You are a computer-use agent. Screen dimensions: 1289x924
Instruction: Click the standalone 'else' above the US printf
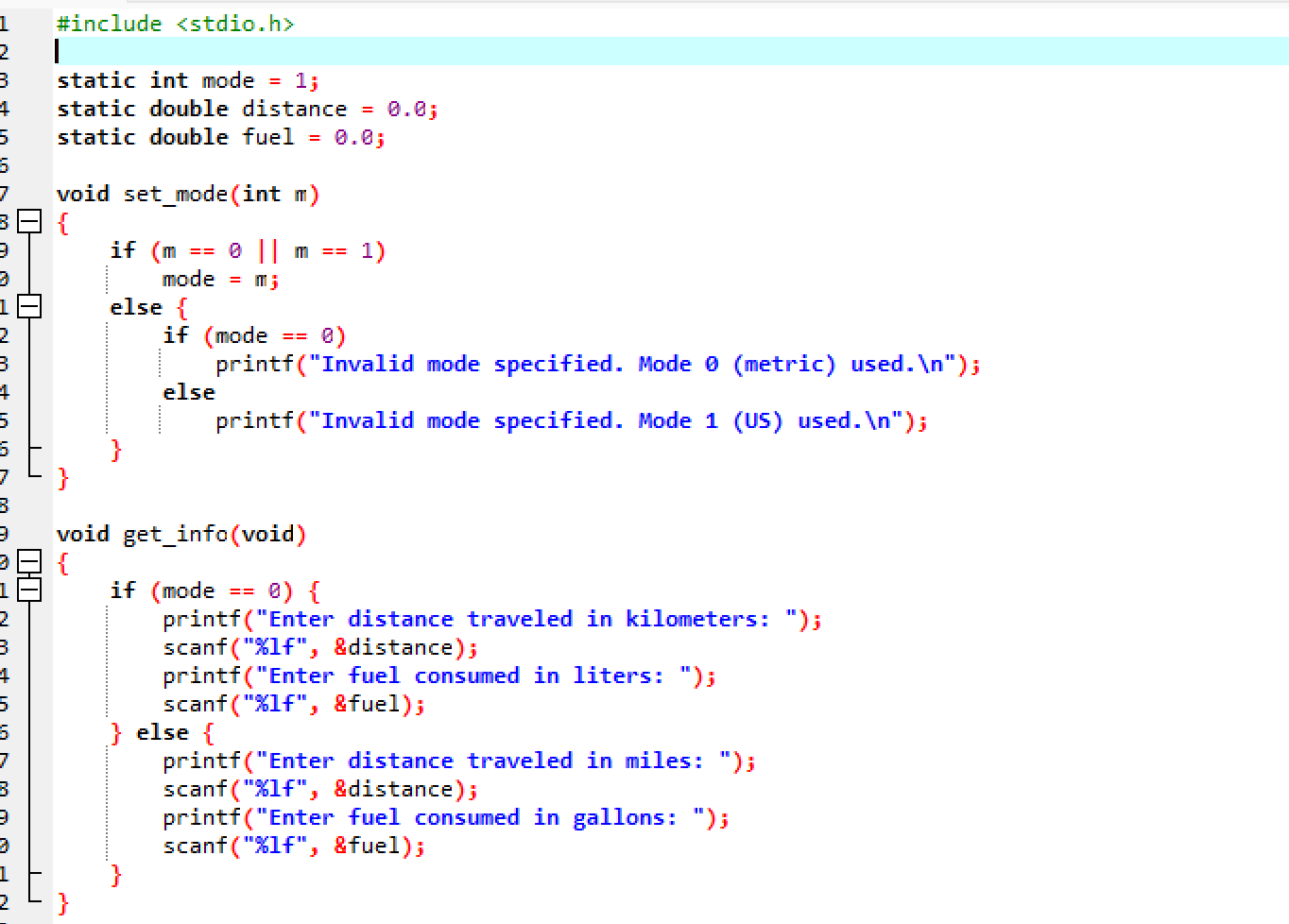click(x=189, y=392)
